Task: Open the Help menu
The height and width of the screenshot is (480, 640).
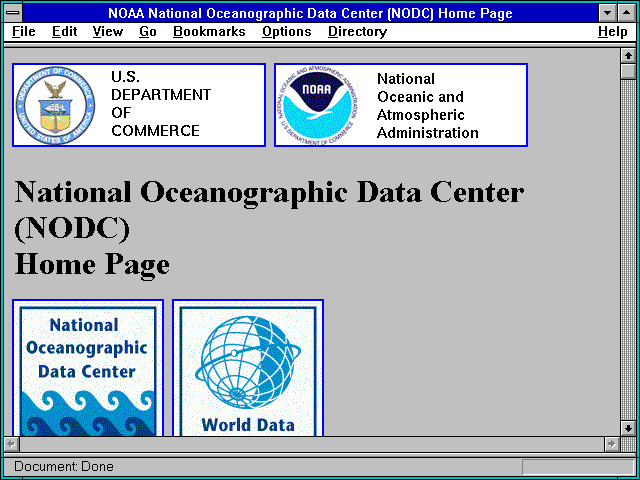Action: tap(613, 32)
